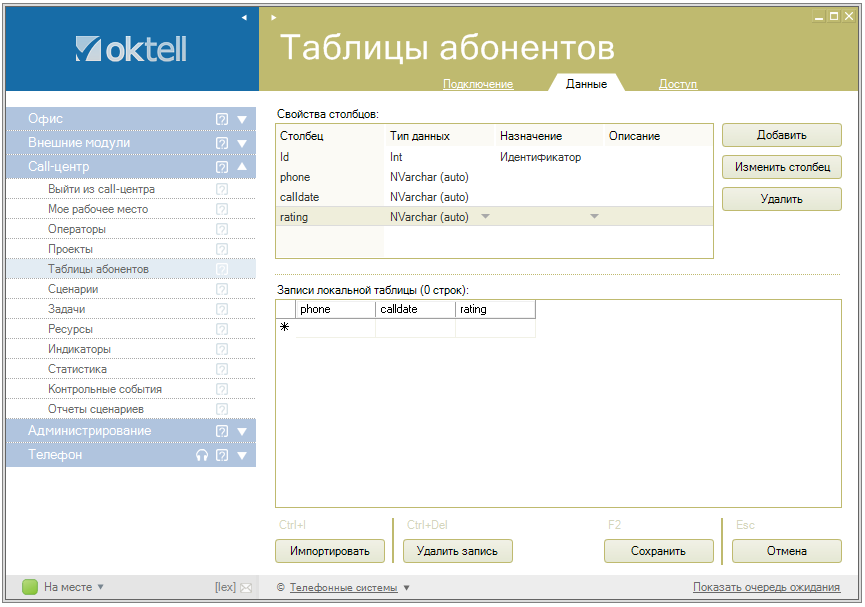Open help icon for Администрирование section
This screenshot has height=607, width=865.
(x=222, y=431)
